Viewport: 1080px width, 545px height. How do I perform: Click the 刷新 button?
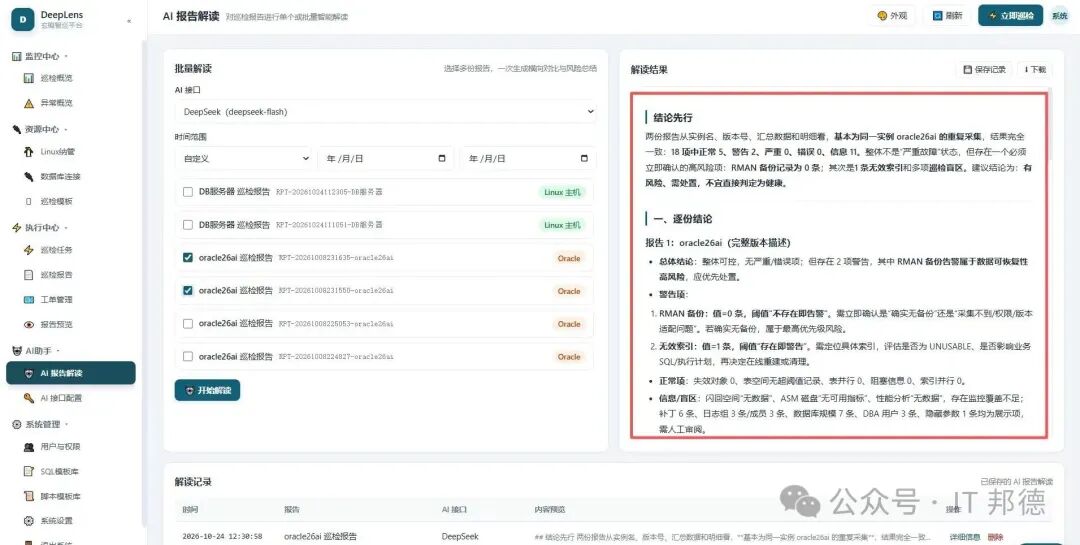tap(947, 15)
